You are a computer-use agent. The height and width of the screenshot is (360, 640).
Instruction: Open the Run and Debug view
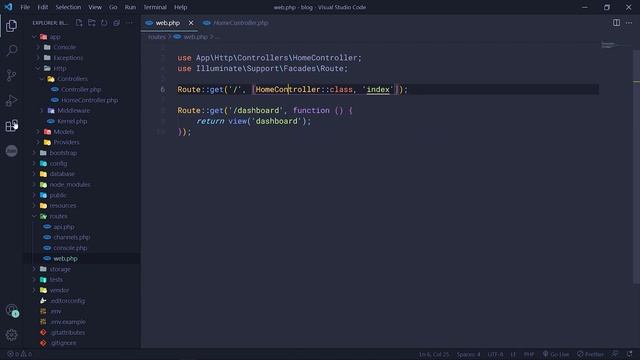click(11, 100)
